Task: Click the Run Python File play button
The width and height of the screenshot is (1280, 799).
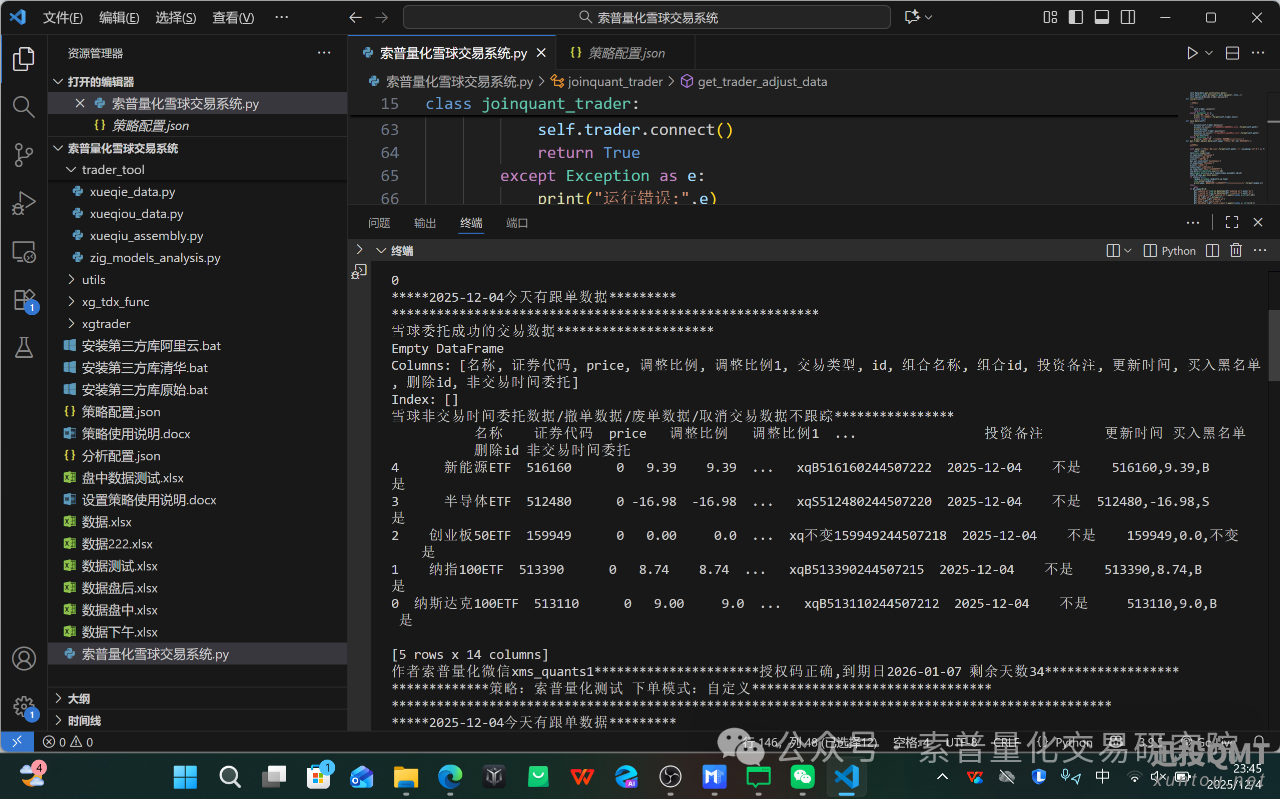Action: click(x=1192, y=53)
